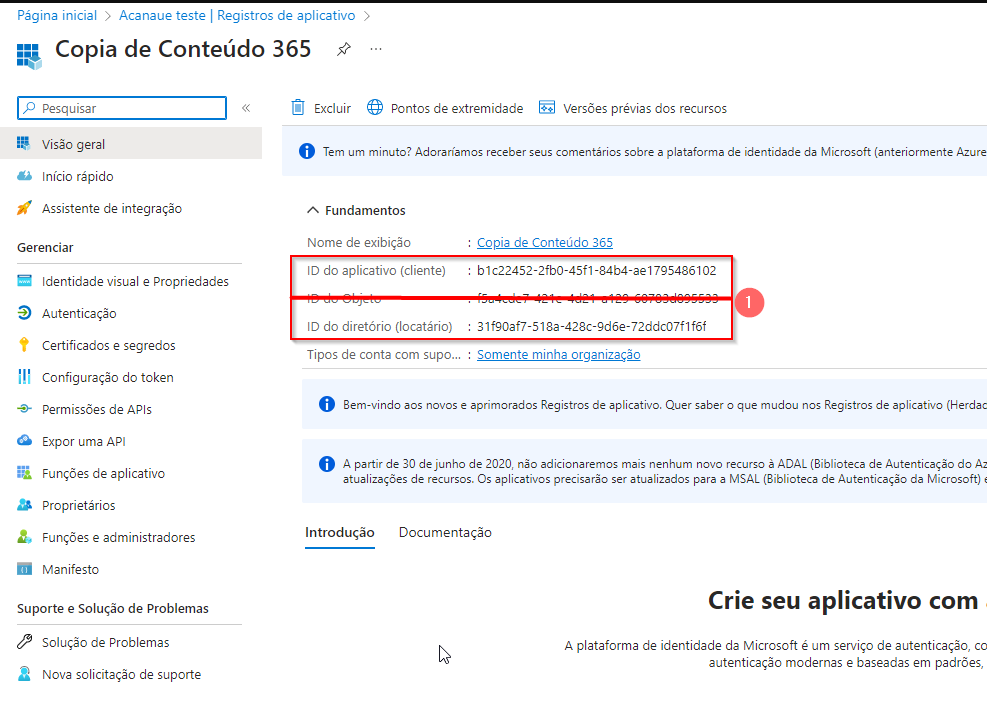The image size is (987, 701).
Task: Click the Identidade visual e Propriedades icon
Action: tap(25, 281)
